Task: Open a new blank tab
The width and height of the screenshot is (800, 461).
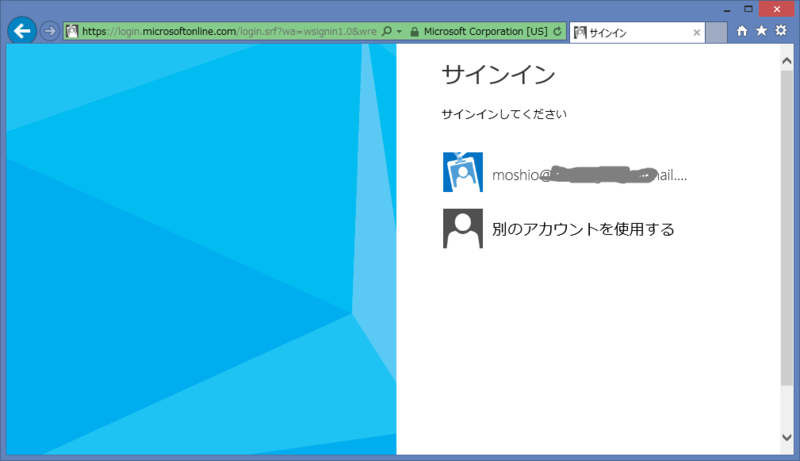Action: (716, 33)
